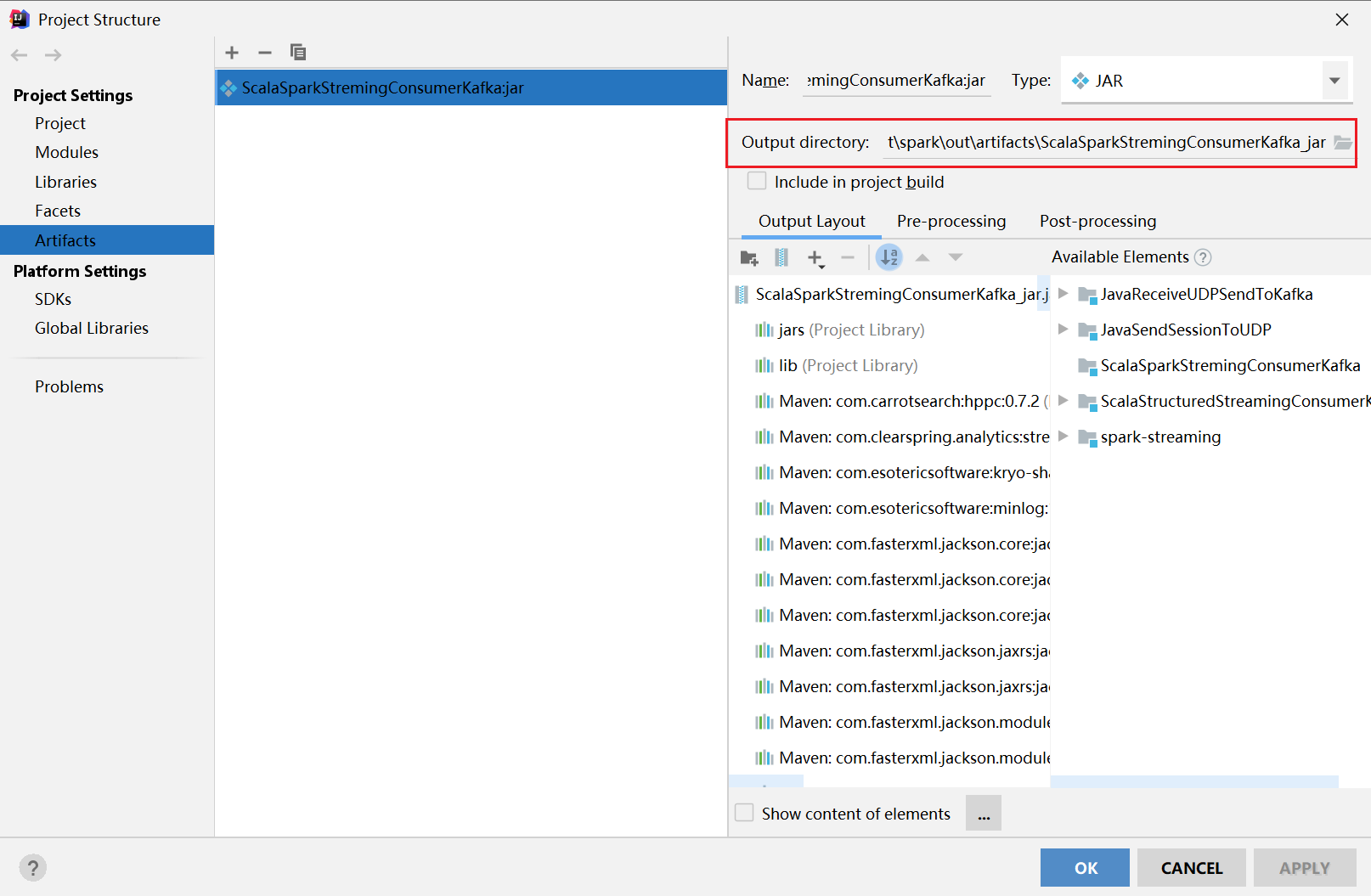Image resolution: width=1371 pixels, height=896 pixels.
Task: Move the layout element up
Action: click(x=922, y=257)
